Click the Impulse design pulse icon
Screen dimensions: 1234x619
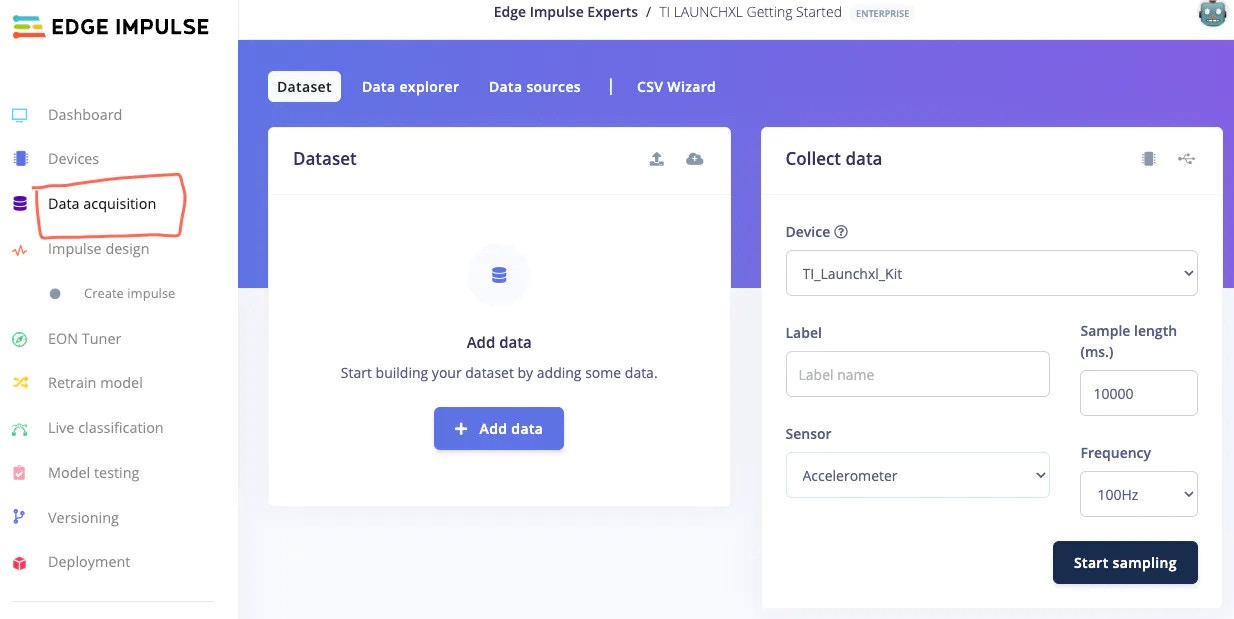coord(20,250)
